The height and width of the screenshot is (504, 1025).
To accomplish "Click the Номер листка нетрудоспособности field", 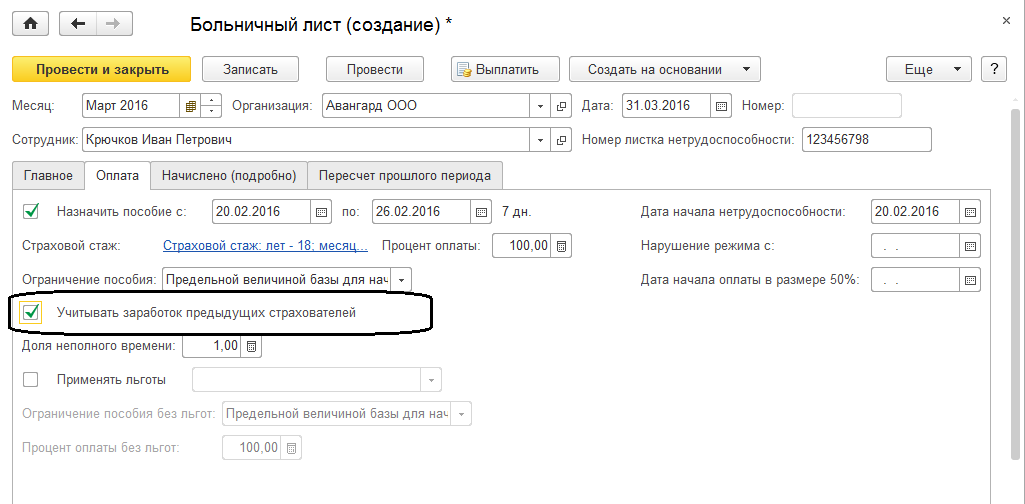I will click(866, 139).
